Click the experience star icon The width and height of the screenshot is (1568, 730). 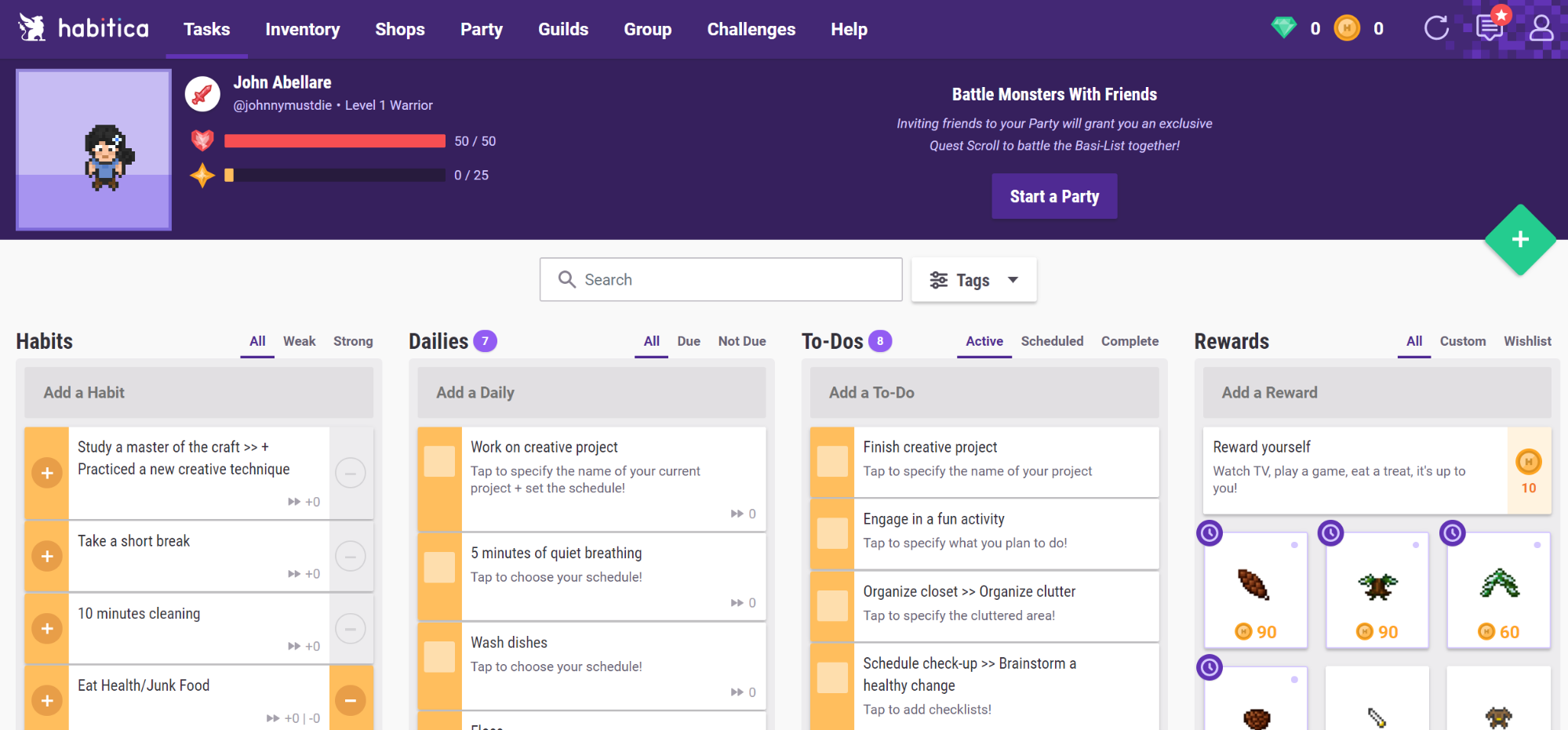click(x=202, y=175)
